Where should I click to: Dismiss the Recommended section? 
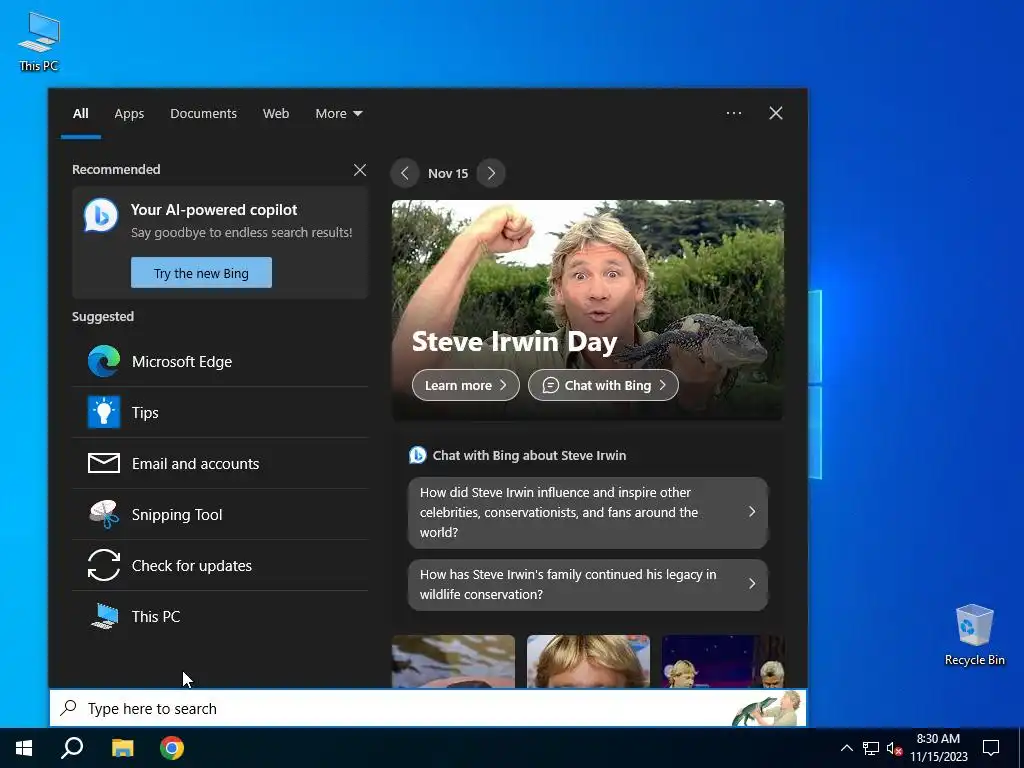[360, 170]
